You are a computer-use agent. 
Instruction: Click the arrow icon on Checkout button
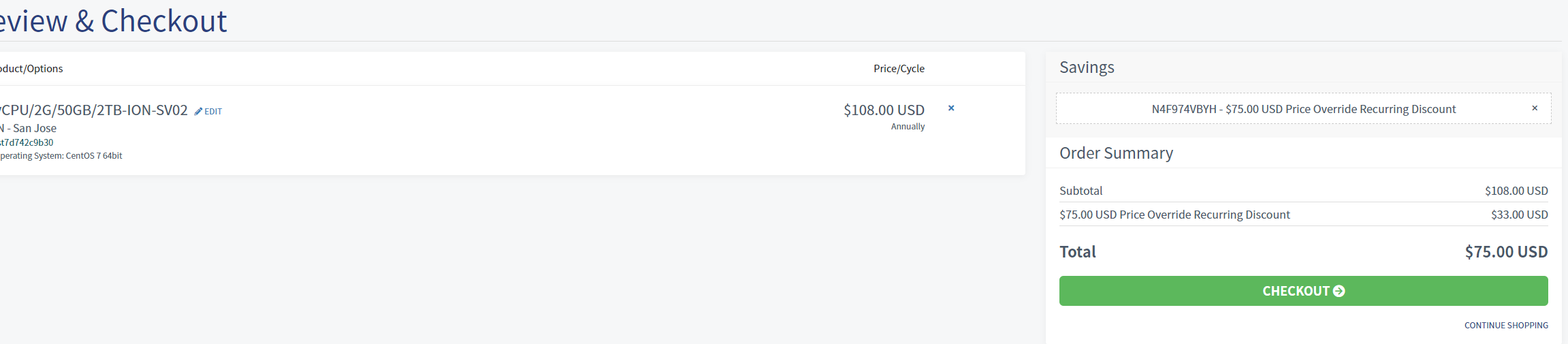click(x=1339, y=291)
